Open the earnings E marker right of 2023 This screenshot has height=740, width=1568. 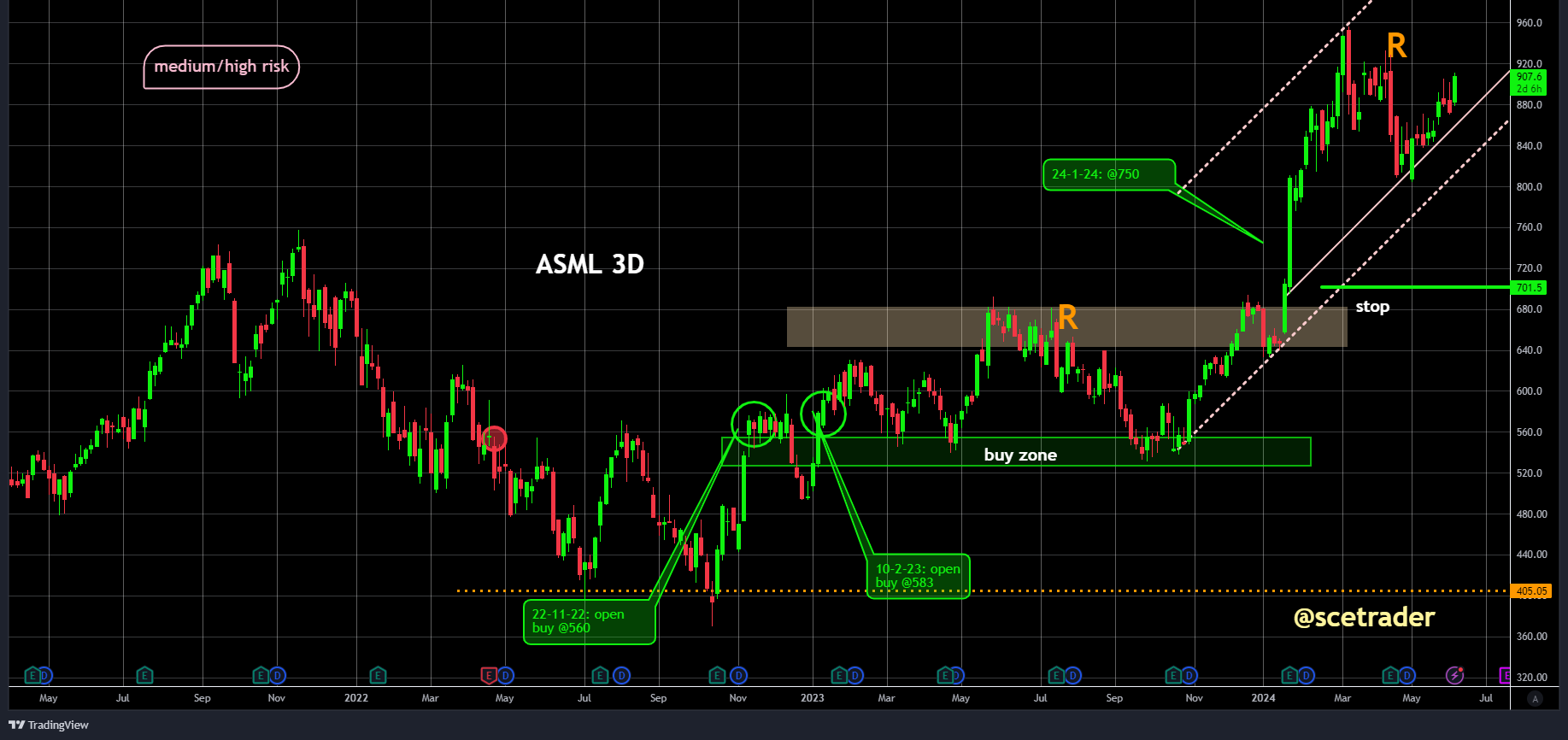point(839,676)
